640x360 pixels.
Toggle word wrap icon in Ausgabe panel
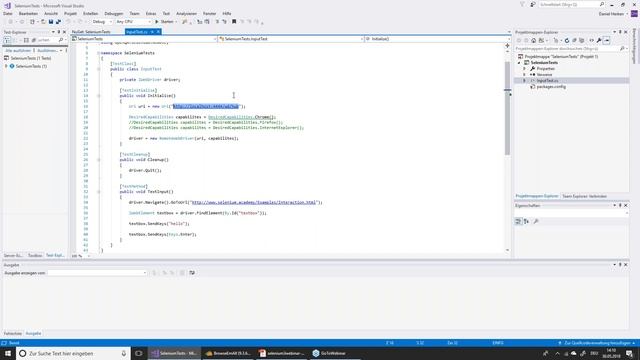coord(192,273)
